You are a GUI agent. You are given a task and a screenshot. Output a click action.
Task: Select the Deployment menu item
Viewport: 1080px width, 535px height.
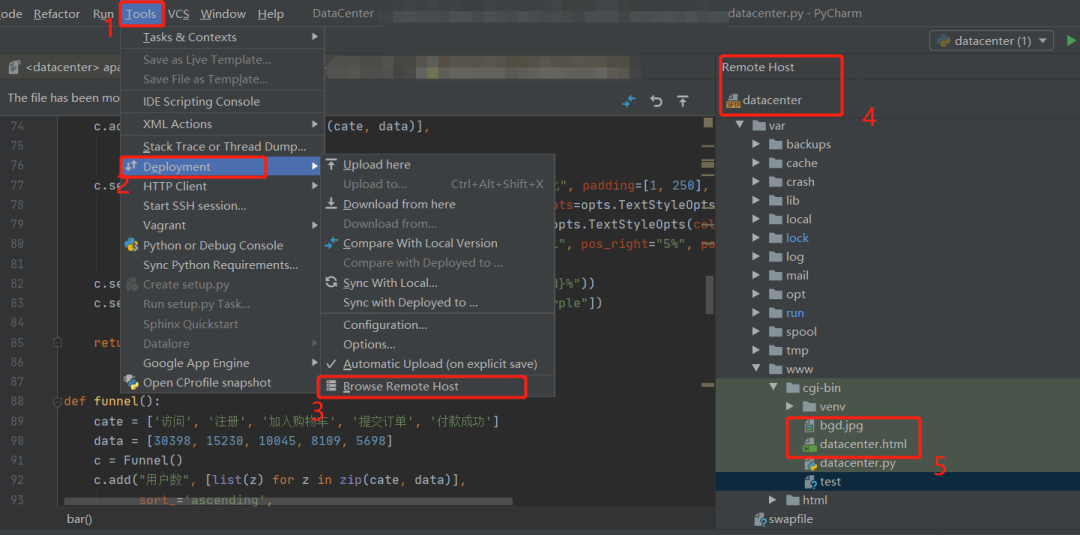click(222, 167)
